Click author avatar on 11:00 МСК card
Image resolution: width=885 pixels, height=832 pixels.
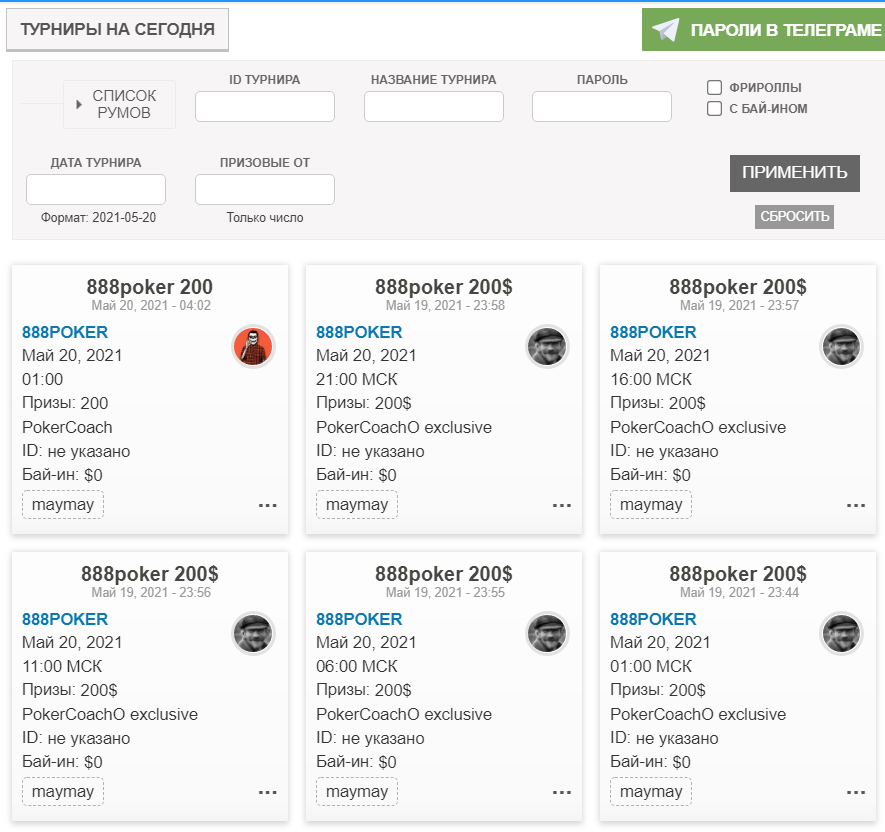[x=253, y=633]
